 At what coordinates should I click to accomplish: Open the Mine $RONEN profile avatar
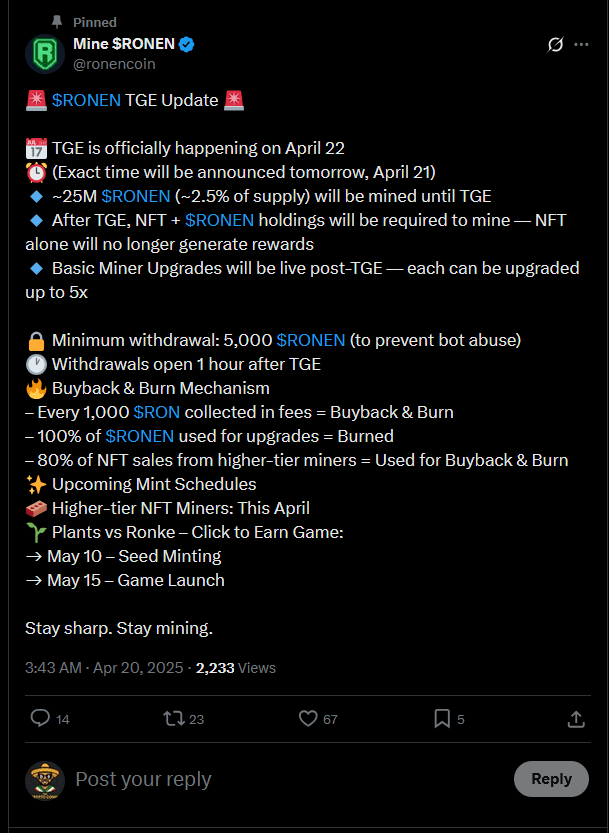45,53
